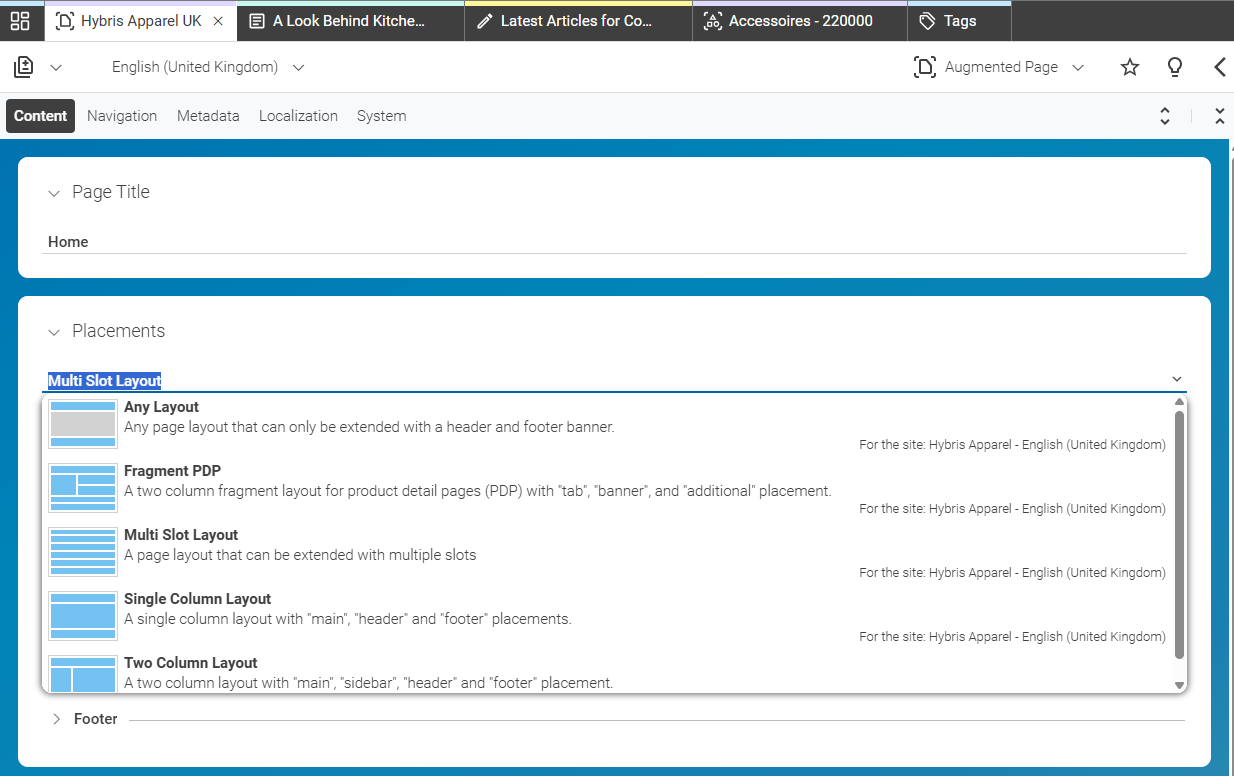Open the Tags tab

click(x=959, y=21)
